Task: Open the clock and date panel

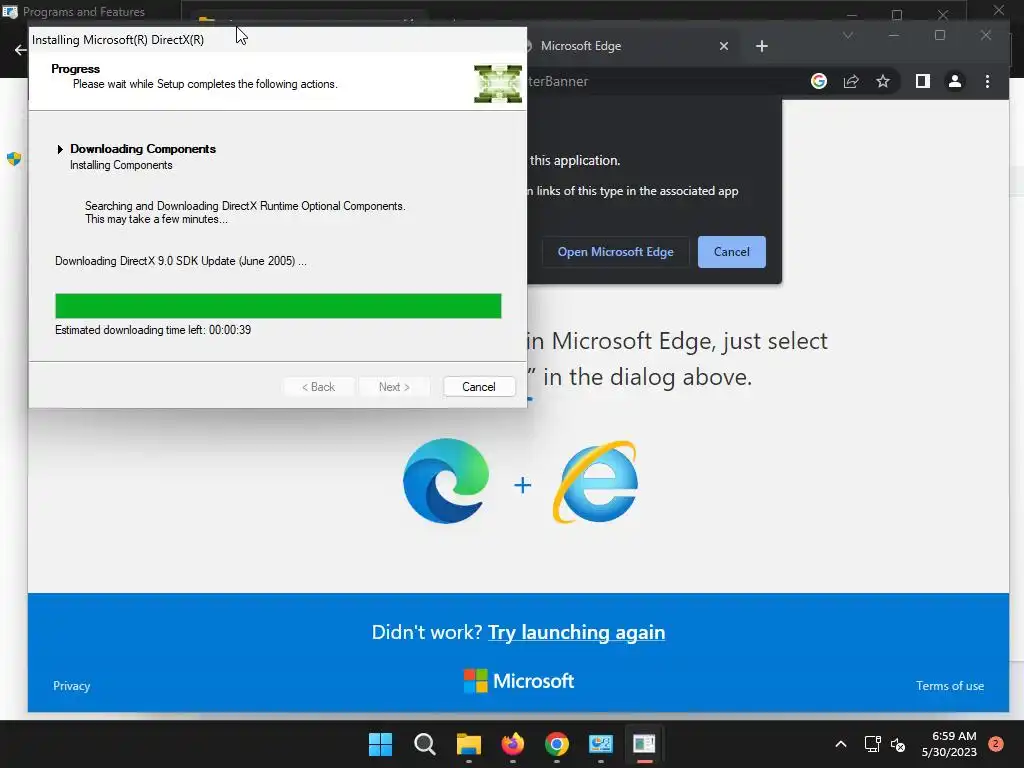Action: 949,744
